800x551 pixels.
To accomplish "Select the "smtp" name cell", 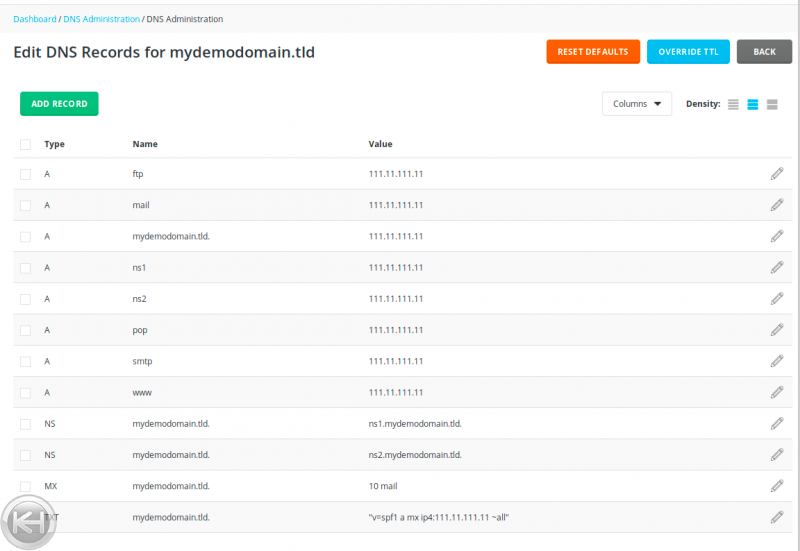I will [x=142, y=361].
